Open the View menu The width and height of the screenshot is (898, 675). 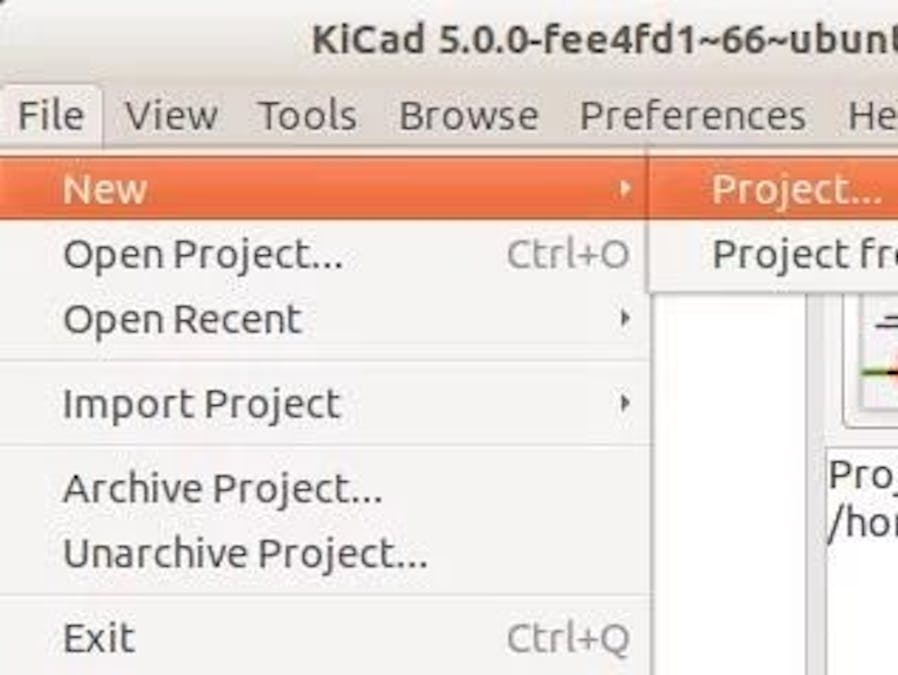point(171,116)
